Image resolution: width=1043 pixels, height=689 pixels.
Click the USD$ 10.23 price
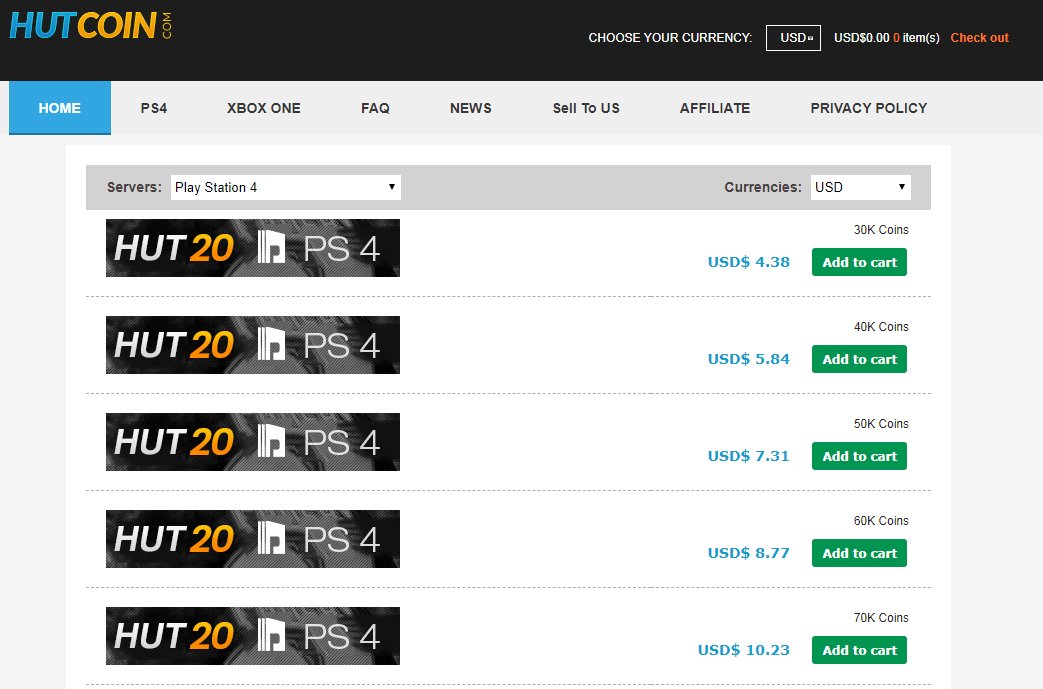(x=744, y=650)
